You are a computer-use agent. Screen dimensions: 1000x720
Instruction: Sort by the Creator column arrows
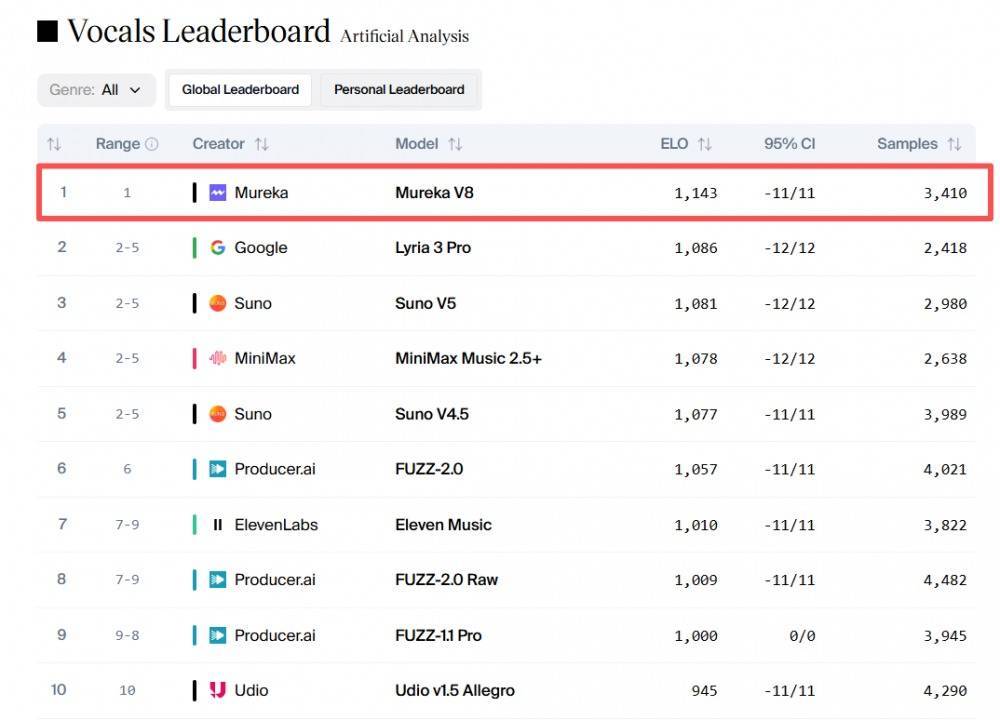coord(262,144)
